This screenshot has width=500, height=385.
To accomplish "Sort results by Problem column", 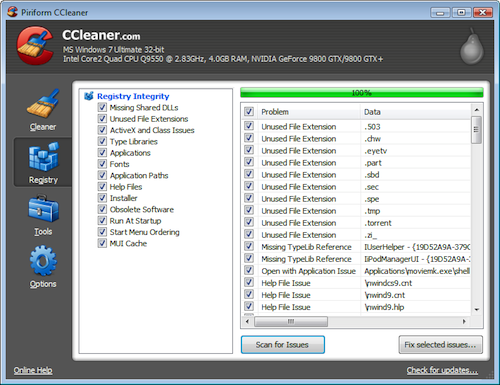I will 309,112.
